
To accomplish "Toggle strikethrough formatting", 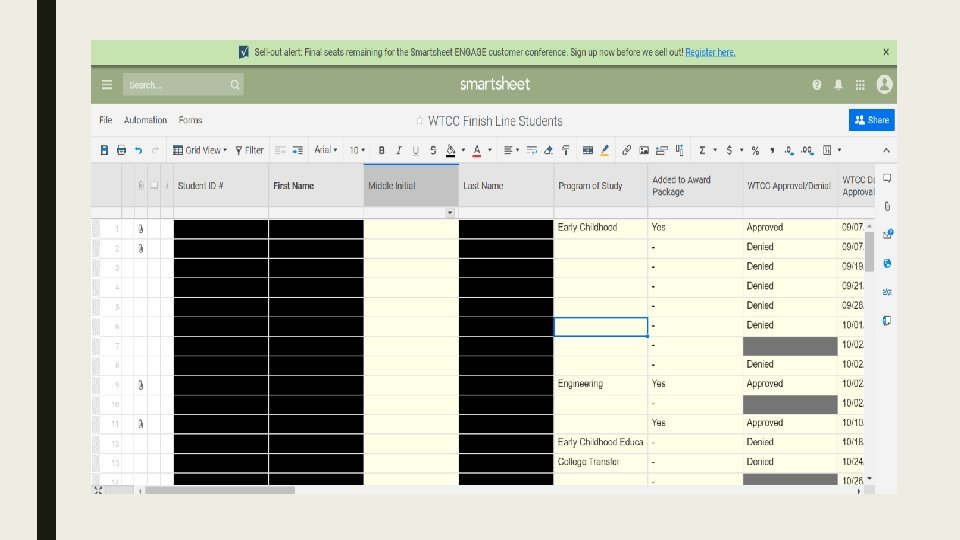I will pos(432,150).
